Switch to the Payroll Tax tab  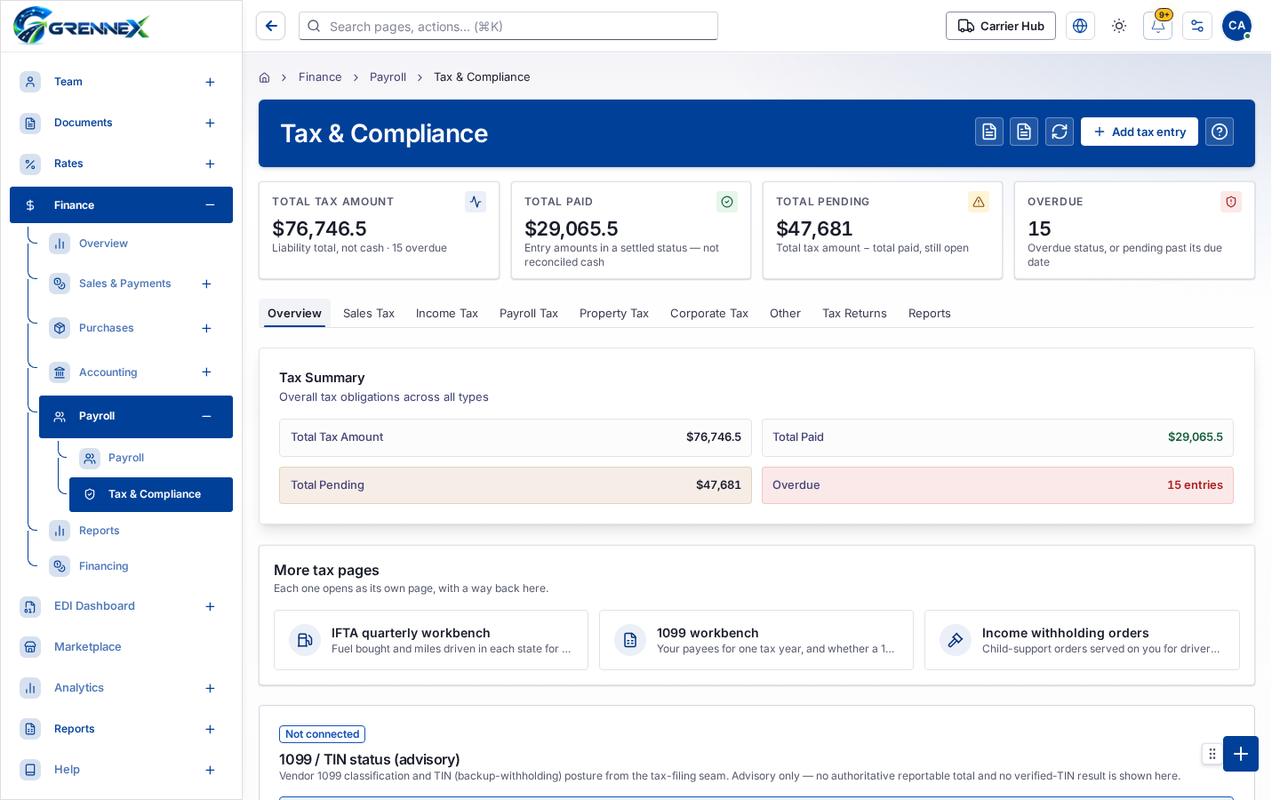(x=529, y=313)
